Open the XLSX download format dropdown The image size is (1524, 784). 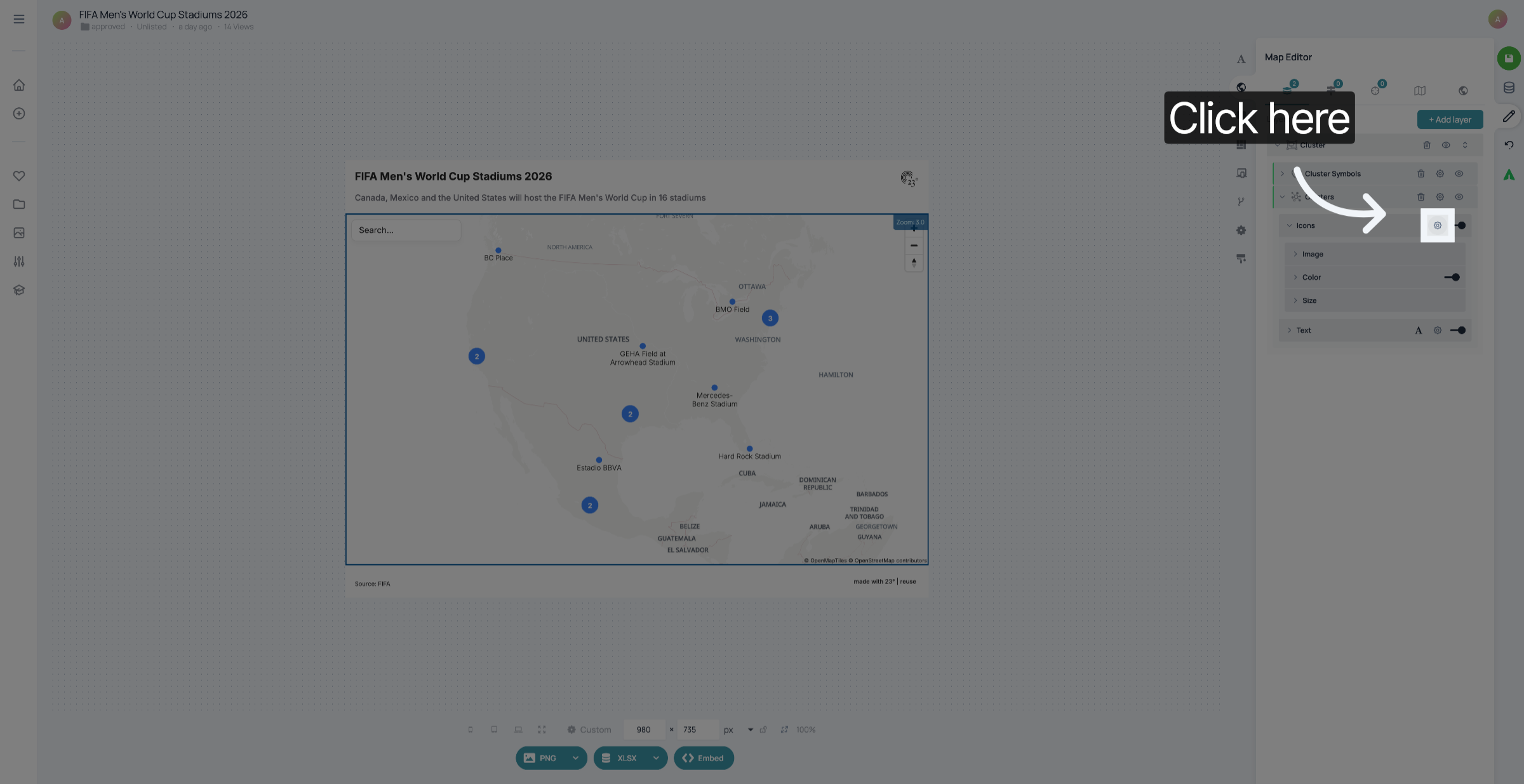click(x=656, y=758)
